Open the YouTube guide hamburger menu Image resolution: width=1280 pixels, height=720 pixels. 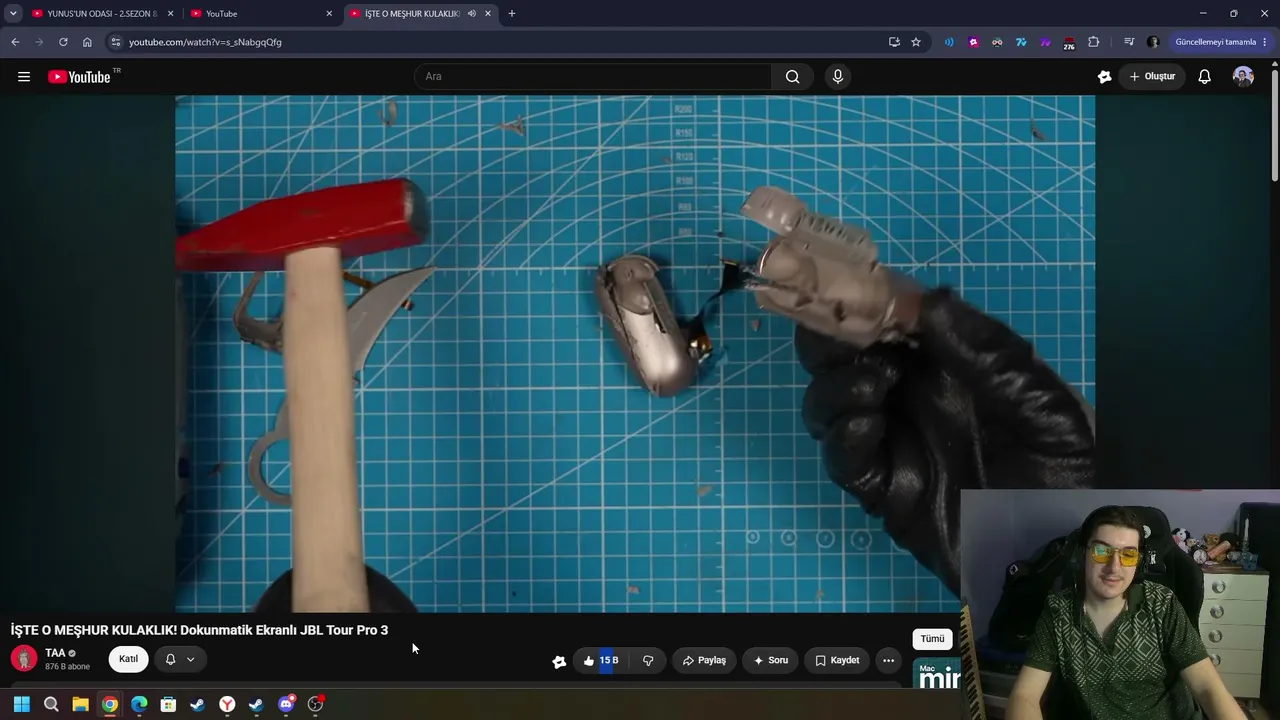click(24, 77)
